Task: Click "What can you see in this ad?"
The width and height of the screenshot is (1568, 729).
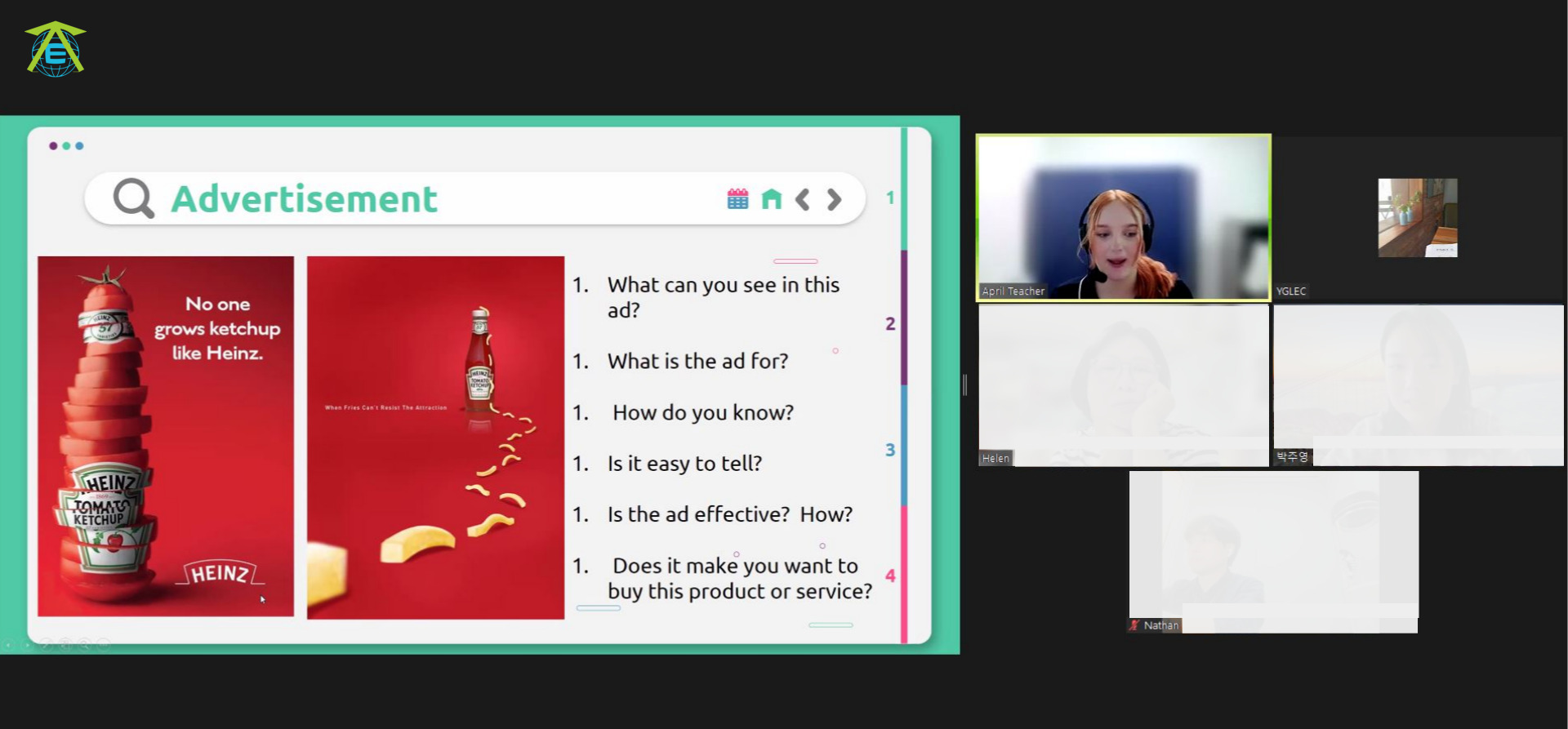Action: [x=723, y=297]
